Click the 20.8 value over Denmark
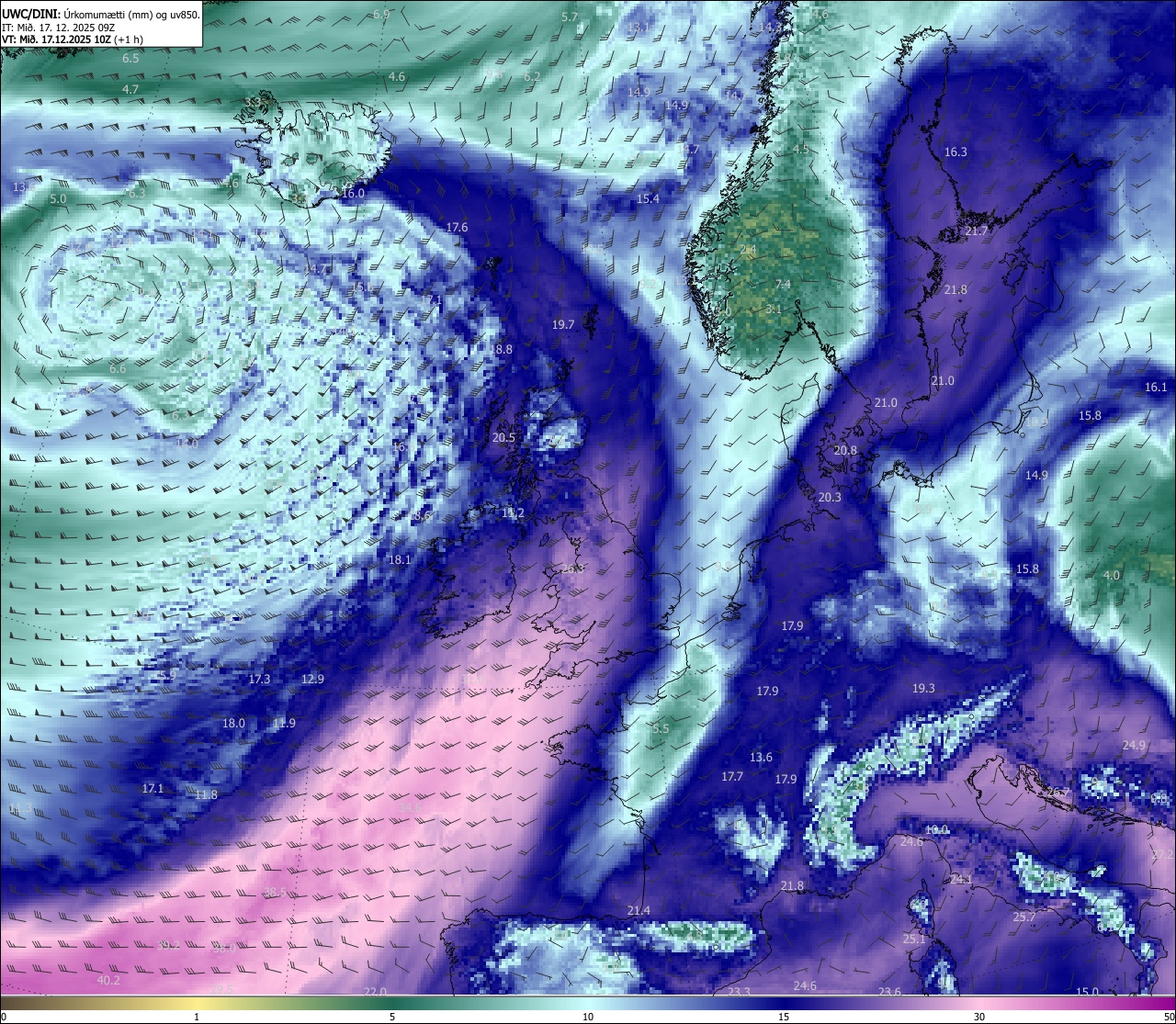The width and height of the screenshot is (1176, 1024). pyautogui.click(x=845, y=450)
